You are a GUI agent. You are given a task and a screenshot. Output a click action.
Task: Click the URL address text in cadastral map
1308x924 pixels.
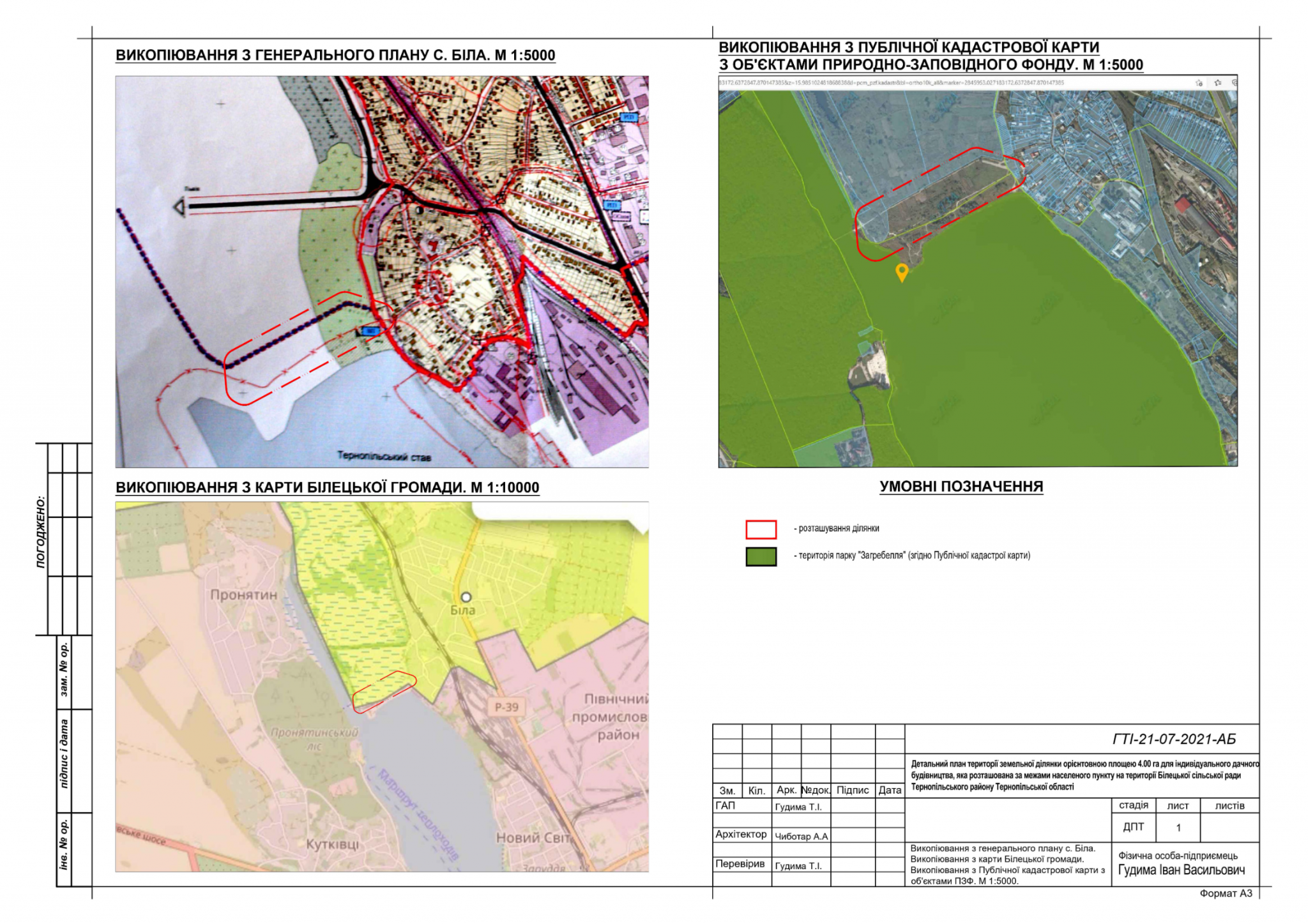pos(892,83)
